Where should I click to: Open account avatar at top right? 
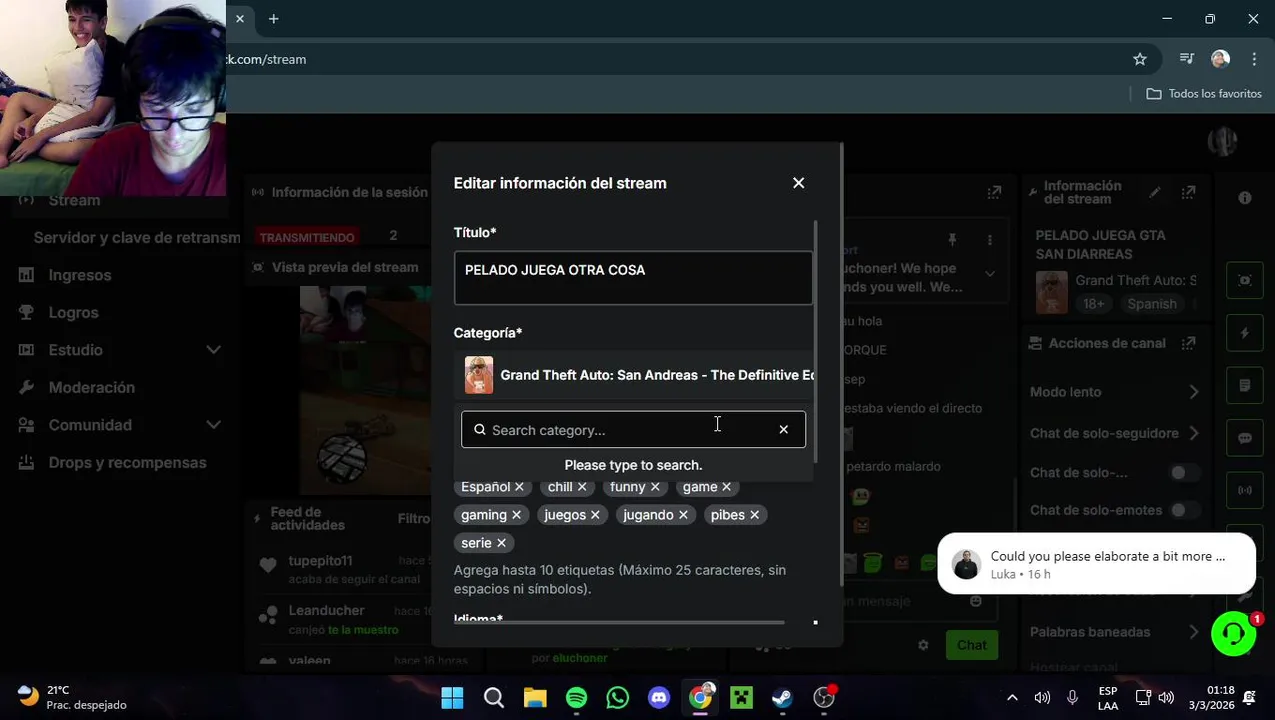1222,142
